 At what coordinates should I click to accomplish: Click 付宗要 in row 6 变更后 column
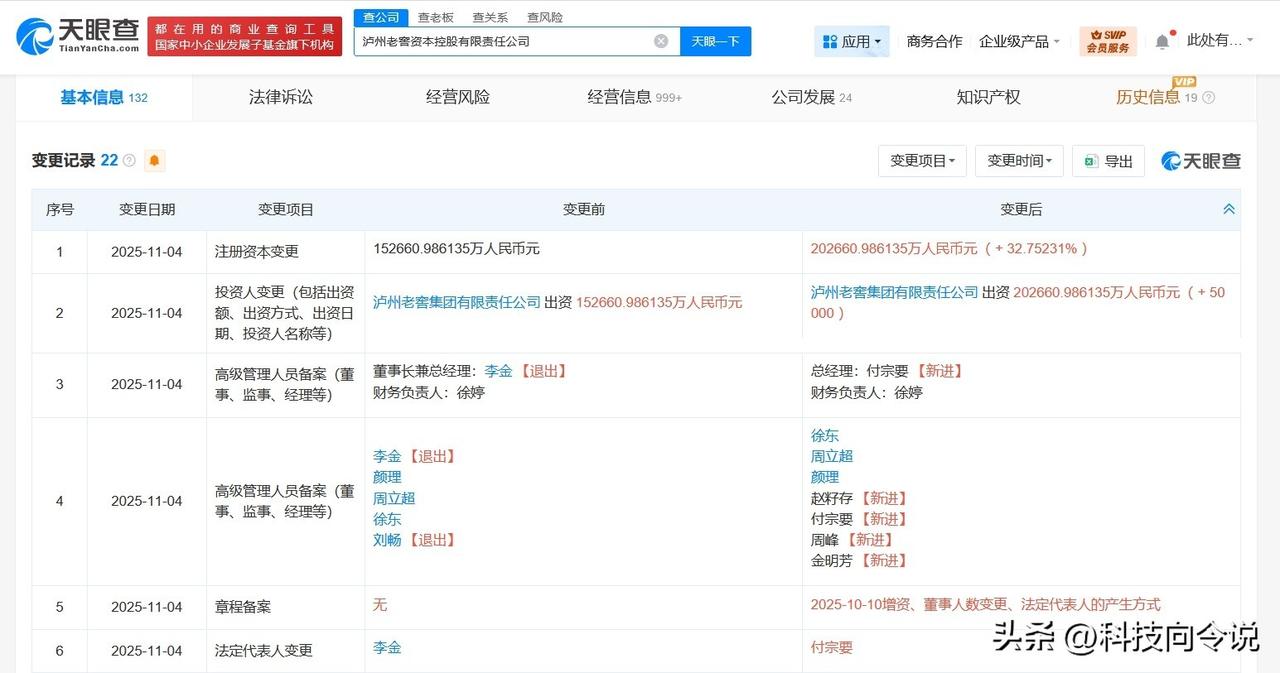[x=832, y=647]
